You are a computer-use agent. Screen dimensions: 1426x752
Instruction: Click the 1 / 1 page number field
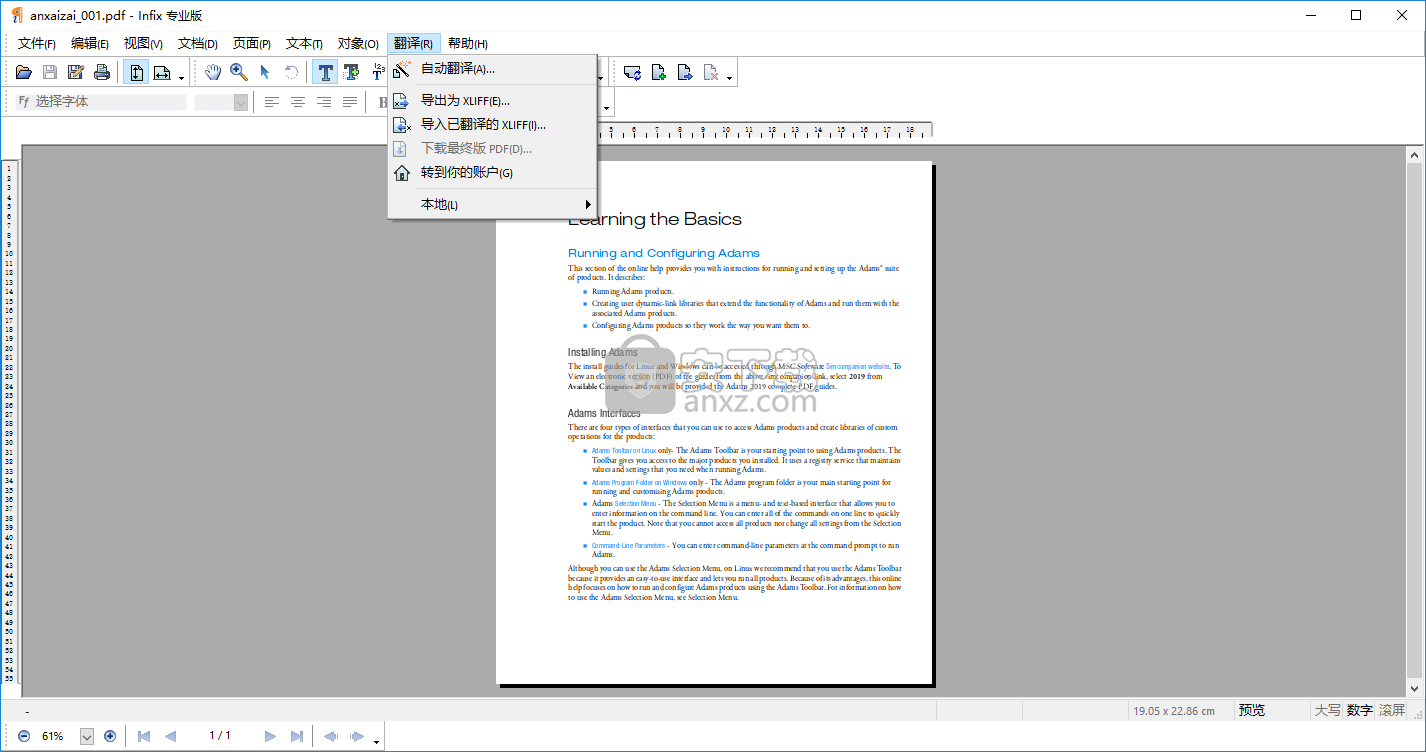pyautogui.click(x=220, y=736)
